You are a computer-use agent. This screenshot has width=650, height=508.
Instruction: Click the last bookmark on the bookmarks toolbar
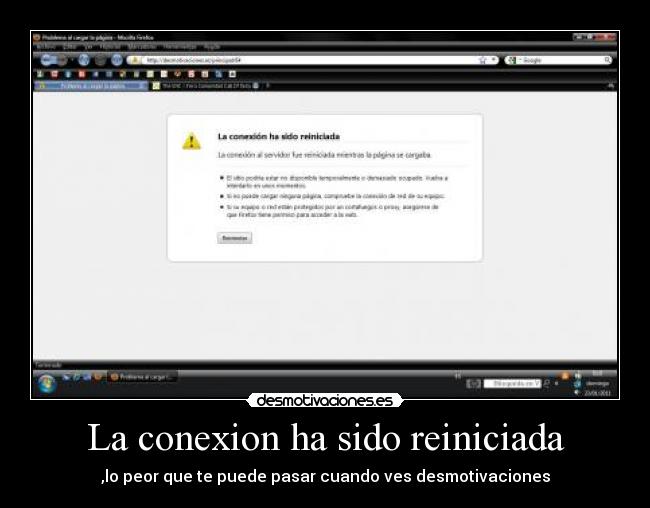(233, 74)
